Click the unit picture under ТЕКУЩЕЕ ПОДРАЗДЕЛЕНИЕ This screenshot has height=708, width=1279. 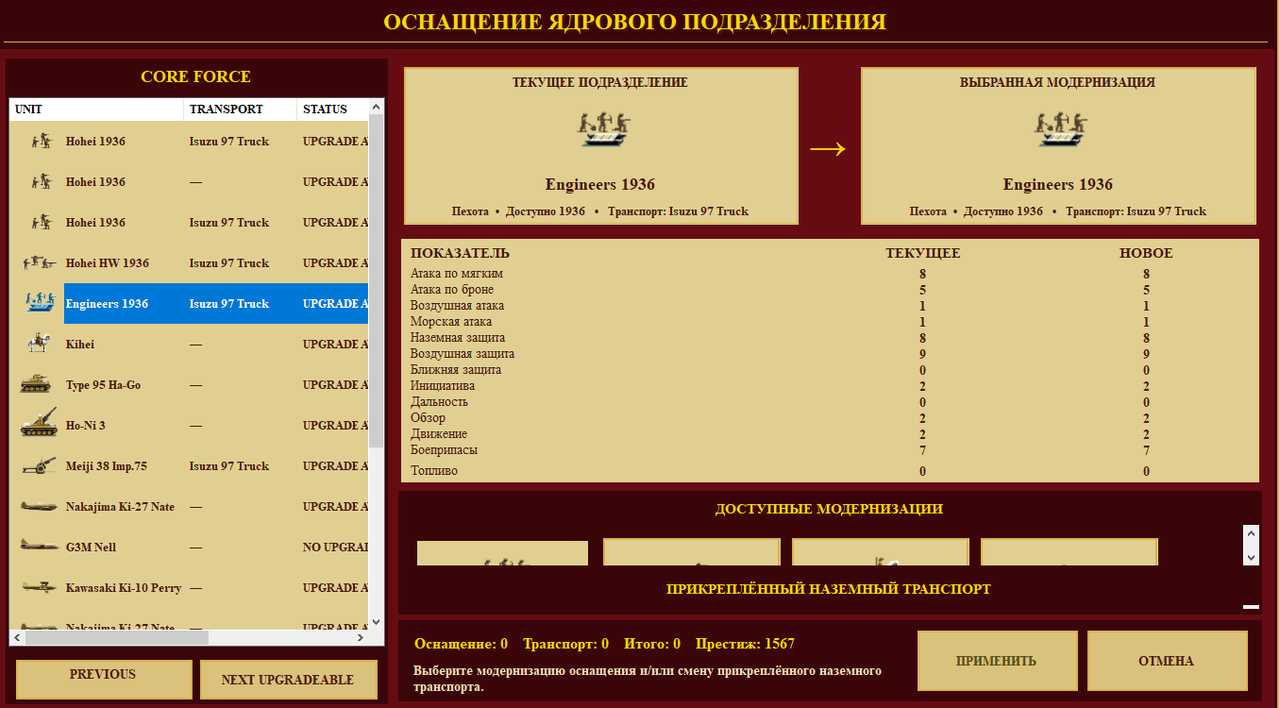pyautogui.click(x=604, y=130)
